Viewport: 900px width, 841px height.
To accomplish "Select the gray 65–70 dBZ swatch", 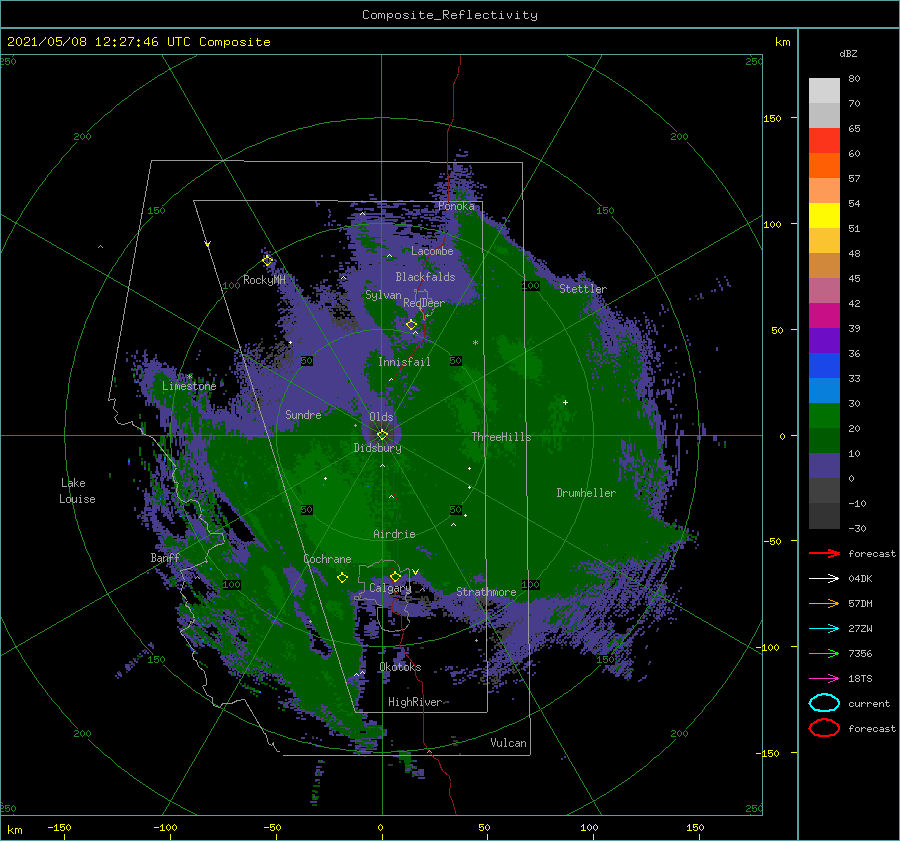I will coord(824,116).
